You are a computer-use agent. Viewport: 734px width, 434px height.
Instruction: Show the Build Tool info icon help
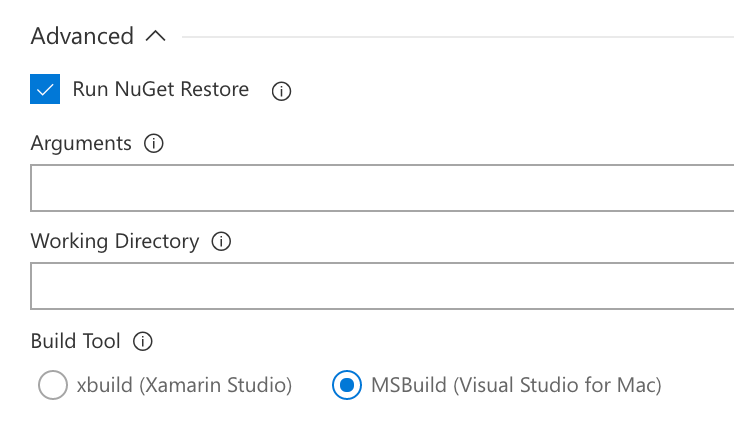(x=143, y=341)
